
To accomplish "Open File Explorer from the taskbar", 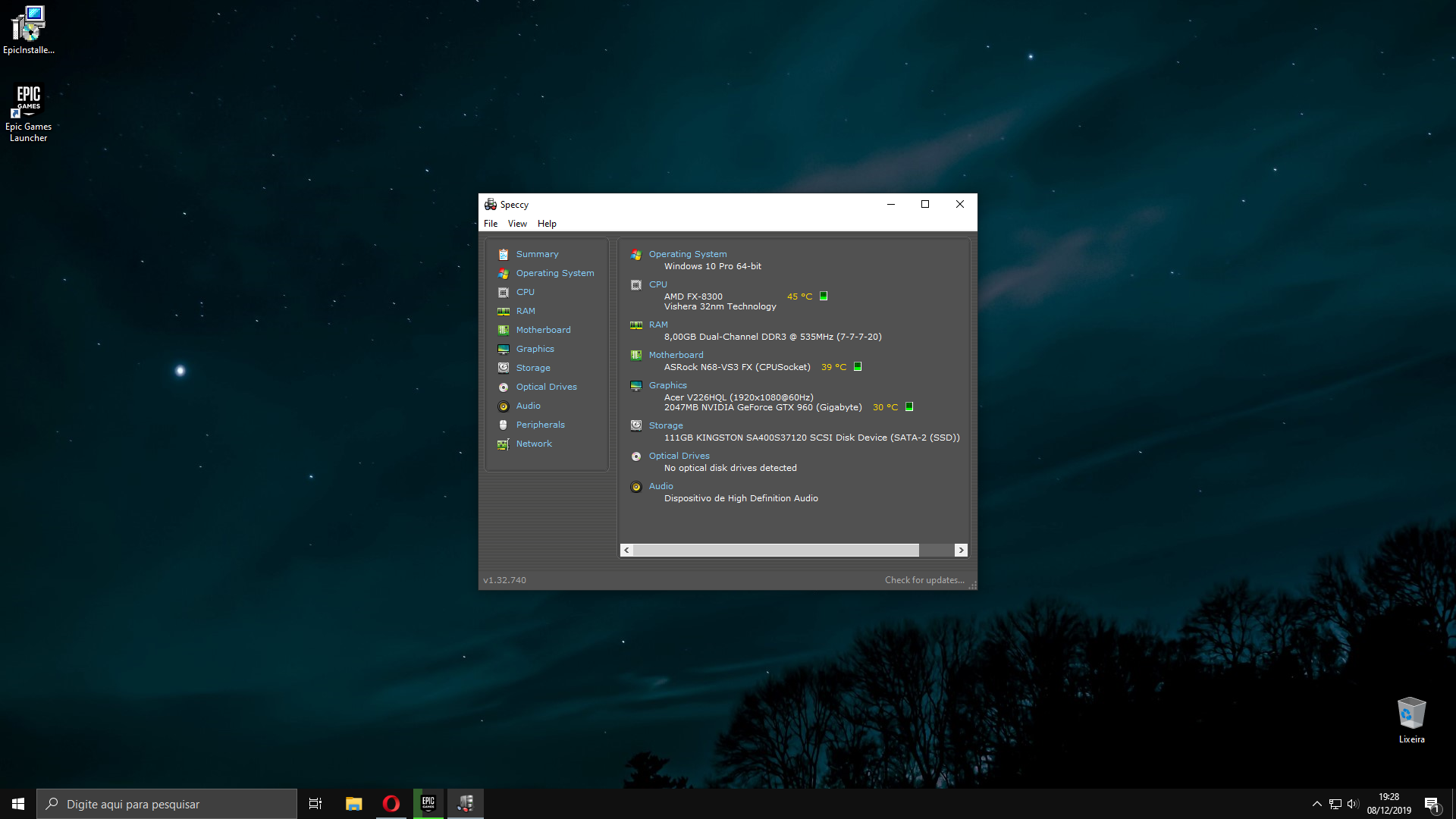I will coord(353,804).
